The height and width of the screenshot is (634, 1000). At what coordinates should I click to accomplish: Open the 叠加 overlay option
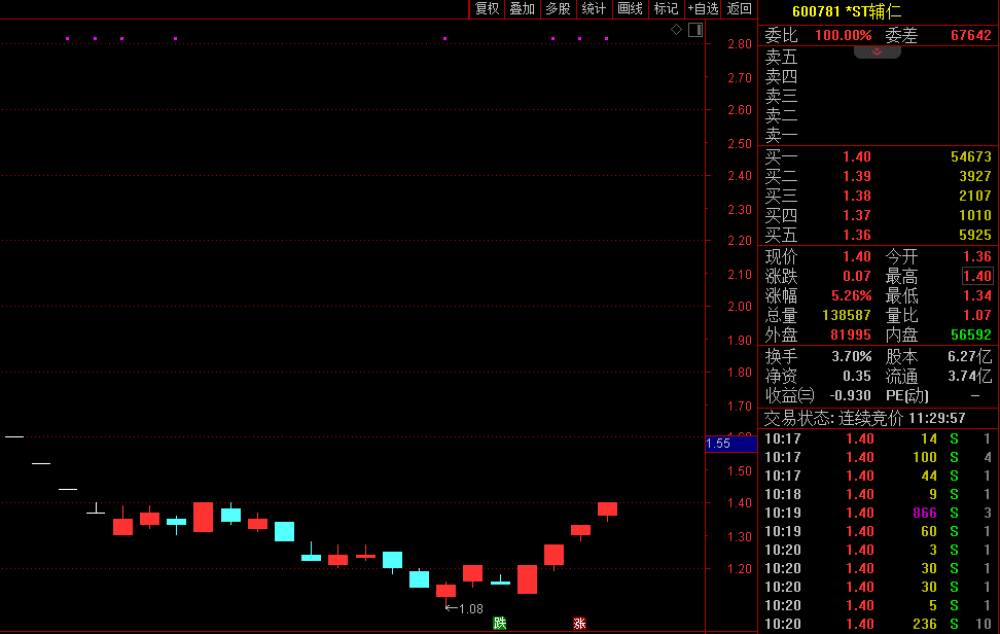tap(522, 9)
